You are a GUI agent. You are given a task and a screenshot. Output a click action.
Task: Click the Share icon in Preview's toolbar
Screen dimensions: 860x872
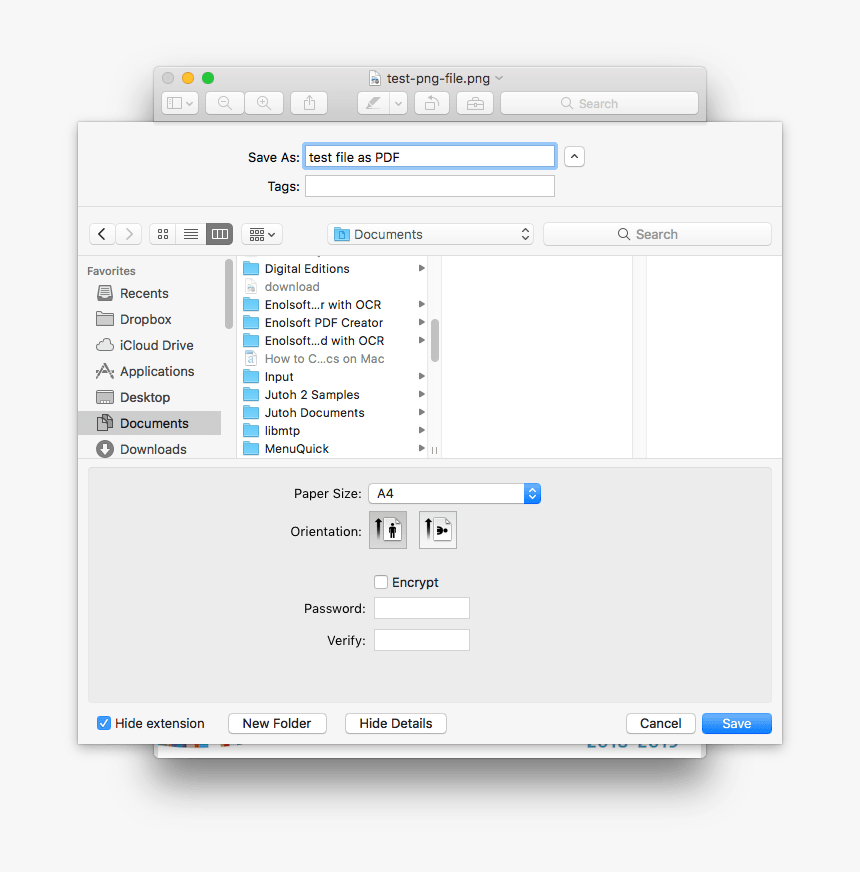click(308, 102)
